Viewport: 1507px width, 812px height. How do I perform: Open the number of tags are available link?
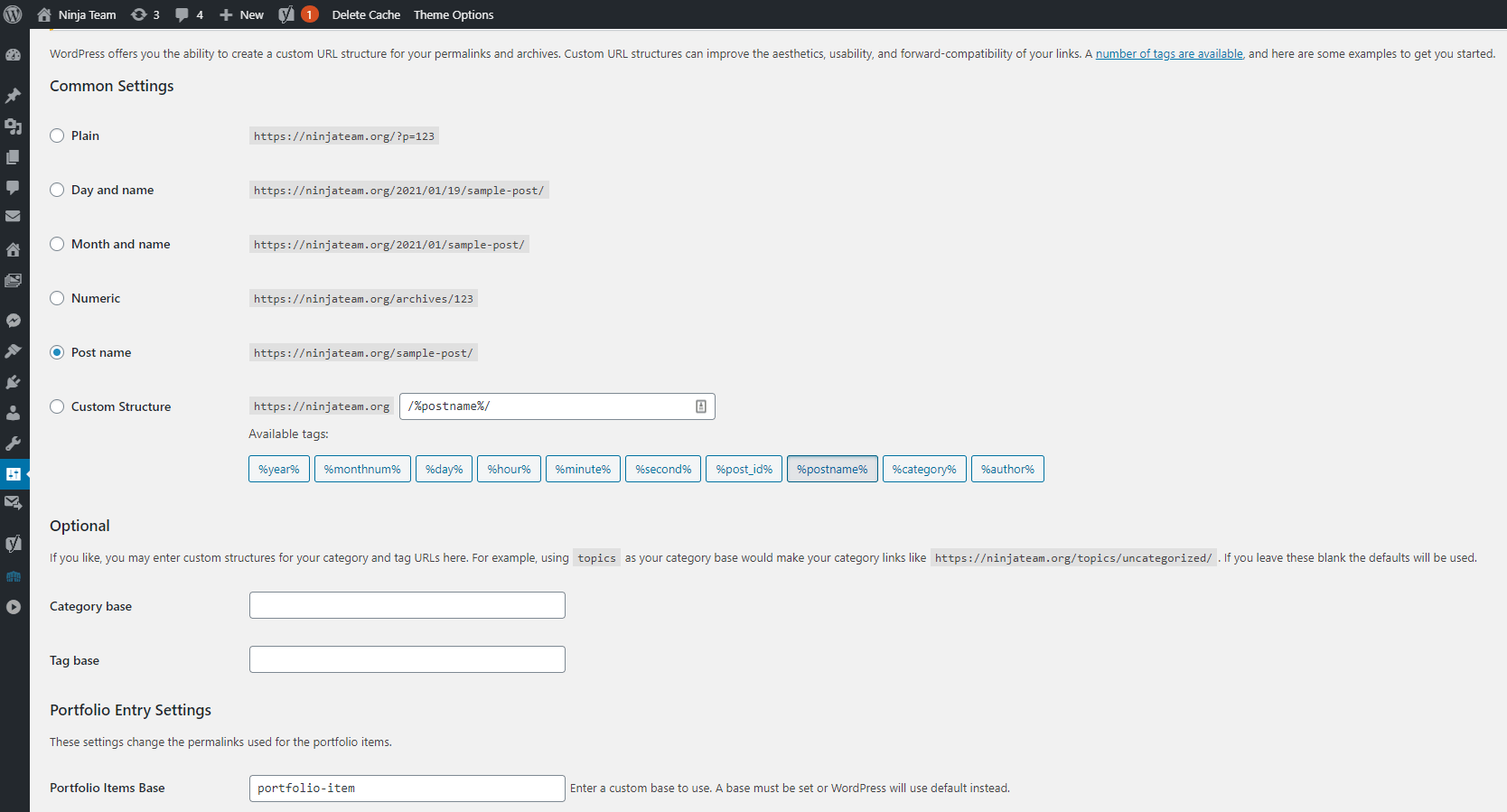coord(1169,54)
